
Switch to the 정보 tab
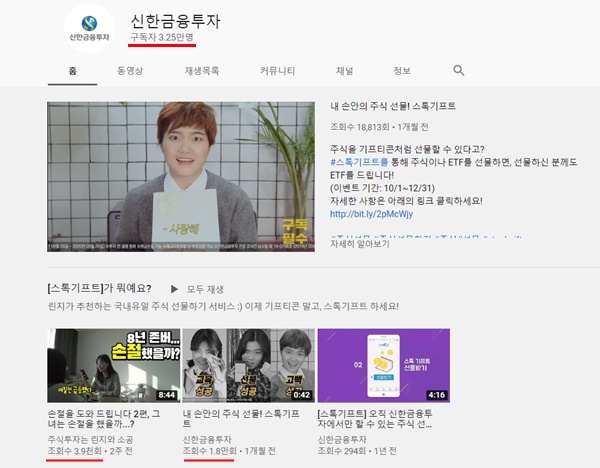(402, 71)
